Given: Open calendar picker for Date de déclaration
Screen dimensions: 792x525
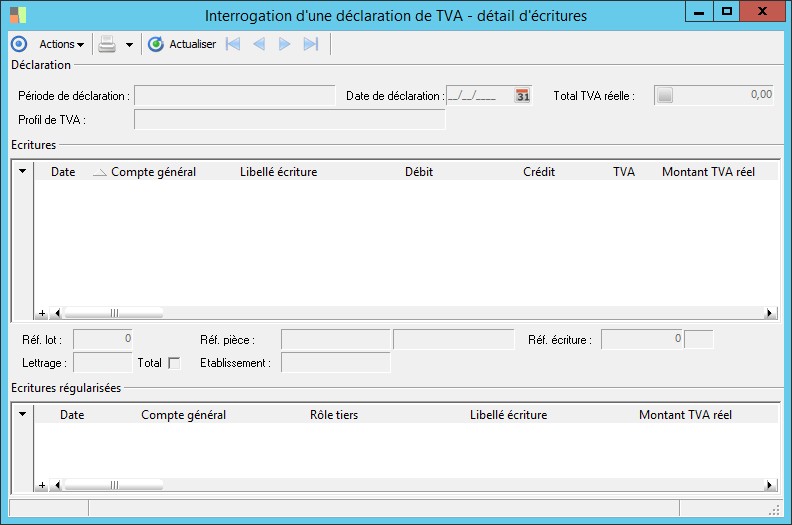Looking at the screenshot, I should [x=523, y=96].
